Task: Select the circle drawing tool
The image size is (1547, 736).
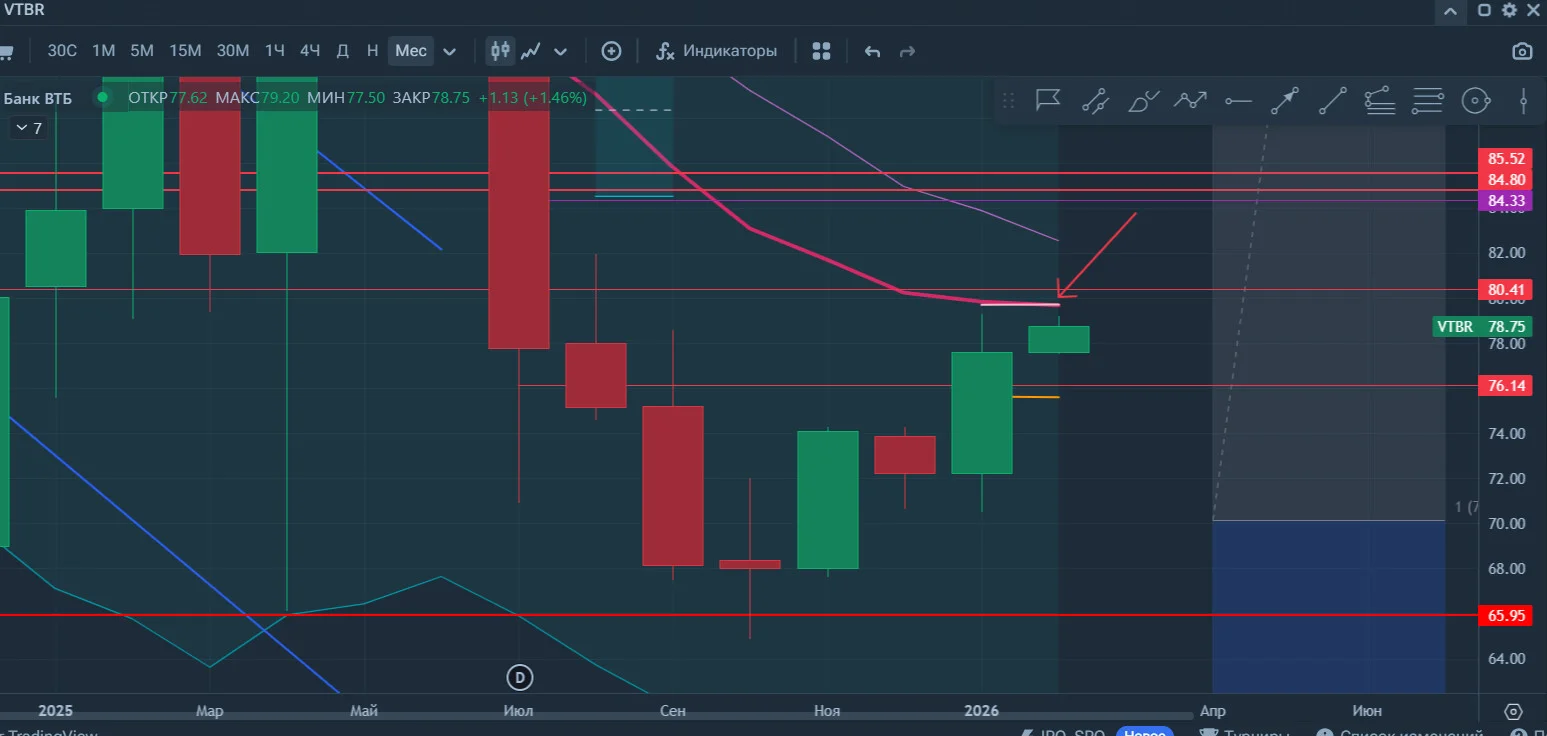Action: (x=1476, y=100)
